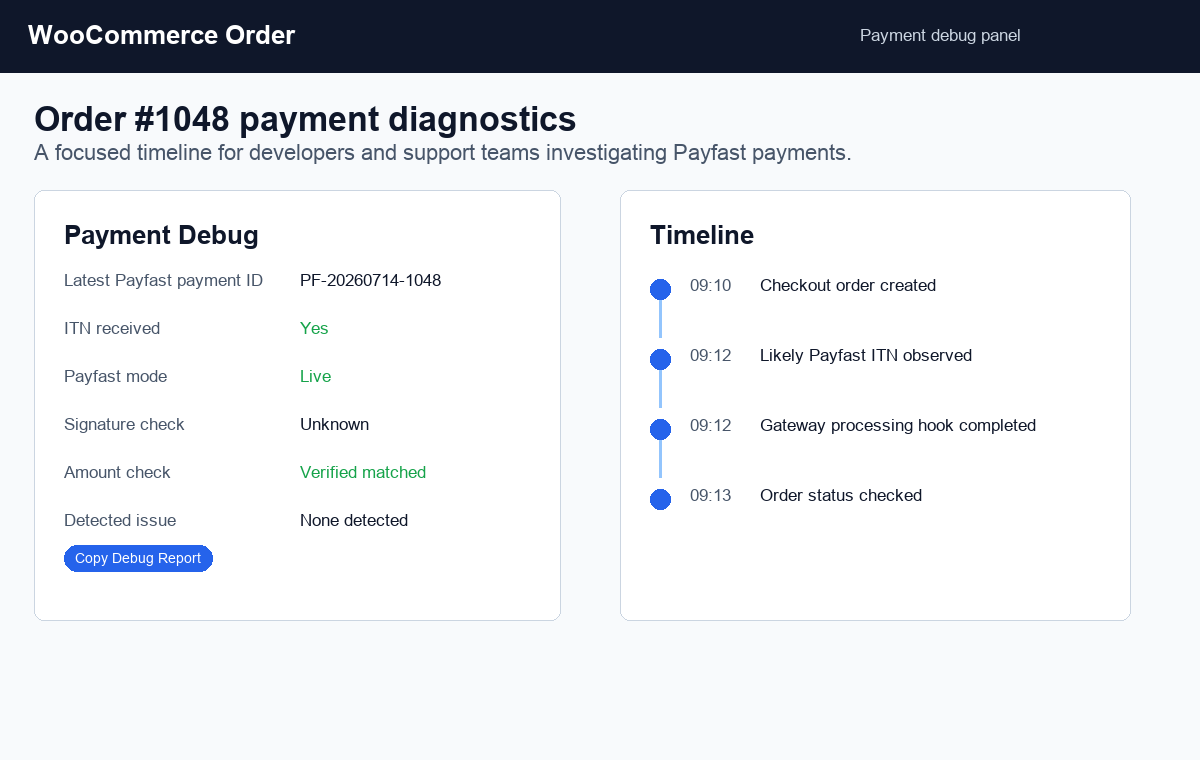The image size is (1200, 760).
Task: Click the Order #1048 payment diagnostics heading
Action: [305, 119]
